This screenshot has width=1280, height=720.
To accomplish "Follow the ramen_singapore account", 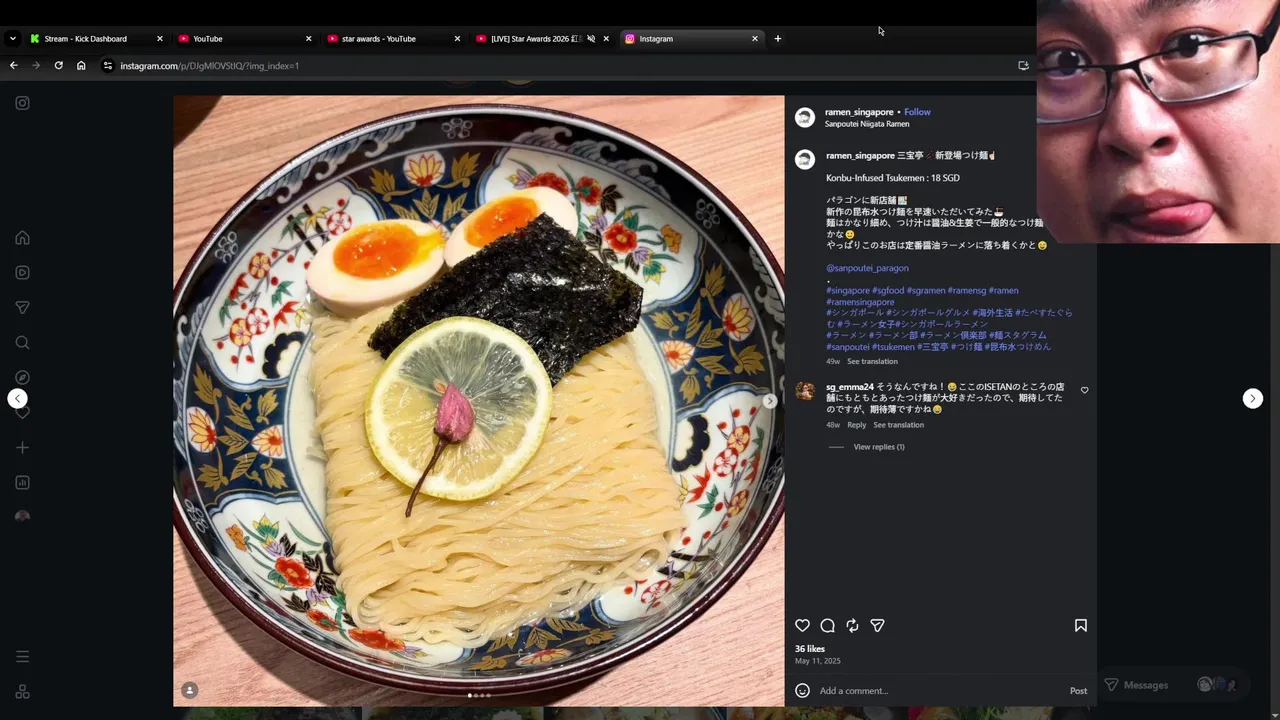I will point(917,112).
